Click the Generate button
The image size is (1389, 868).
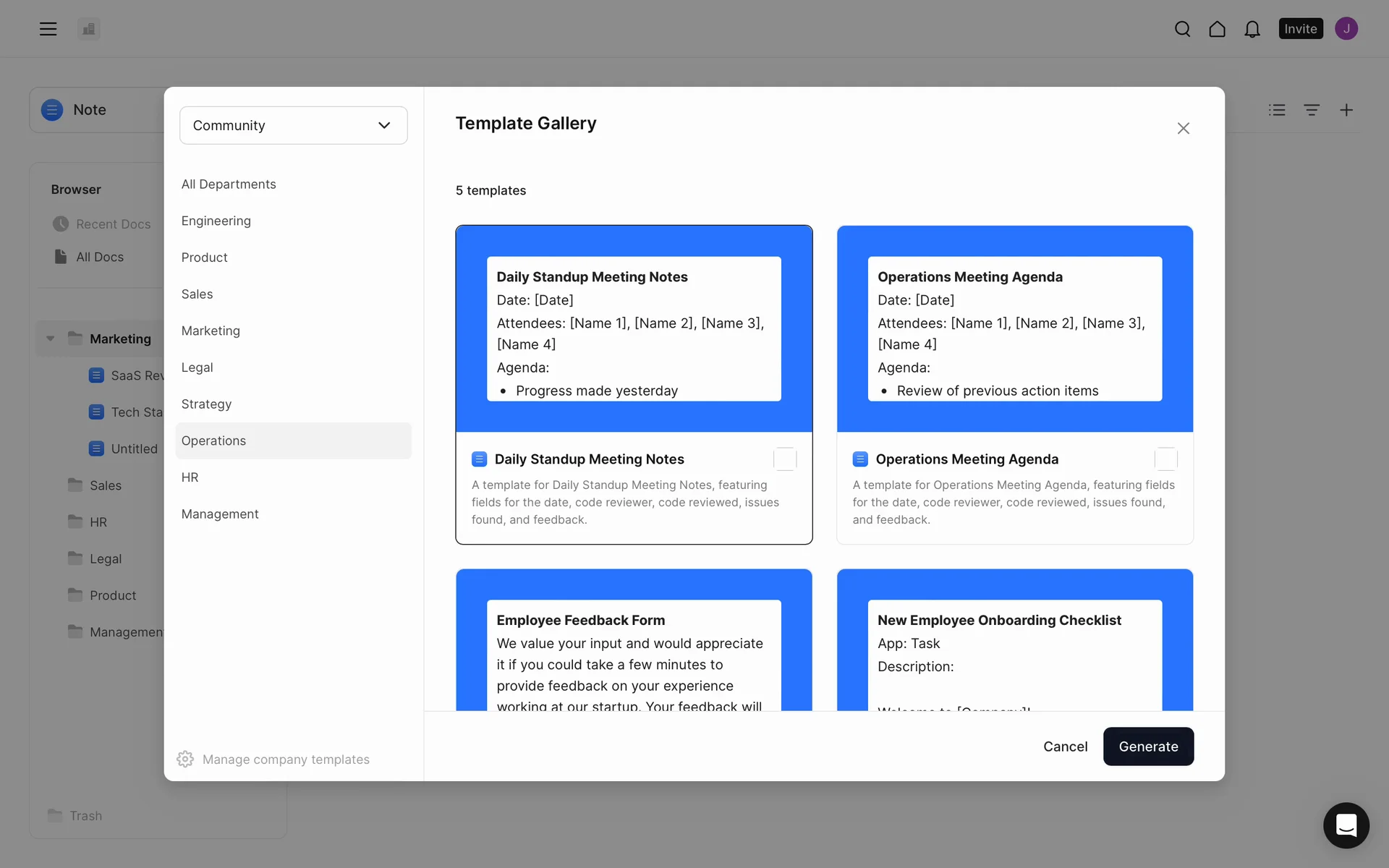(x=1147, y=746)
